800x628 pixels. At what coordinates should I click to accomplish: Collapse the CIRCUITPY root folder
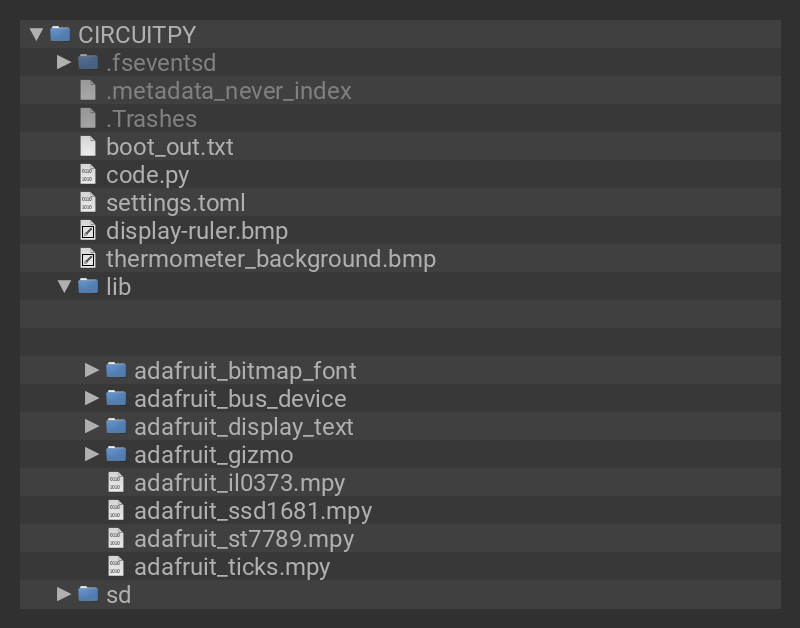tap(37, 34)
